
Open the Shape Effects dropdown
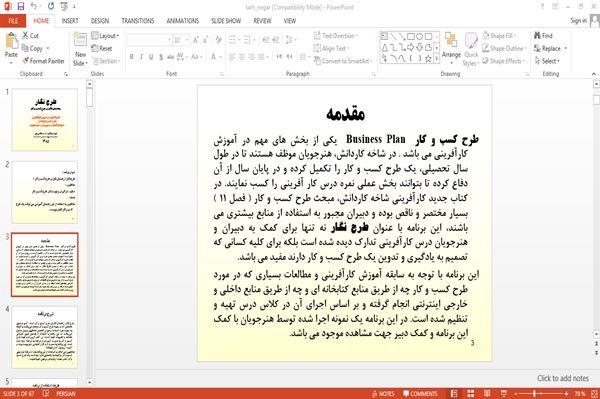[504, 61]
